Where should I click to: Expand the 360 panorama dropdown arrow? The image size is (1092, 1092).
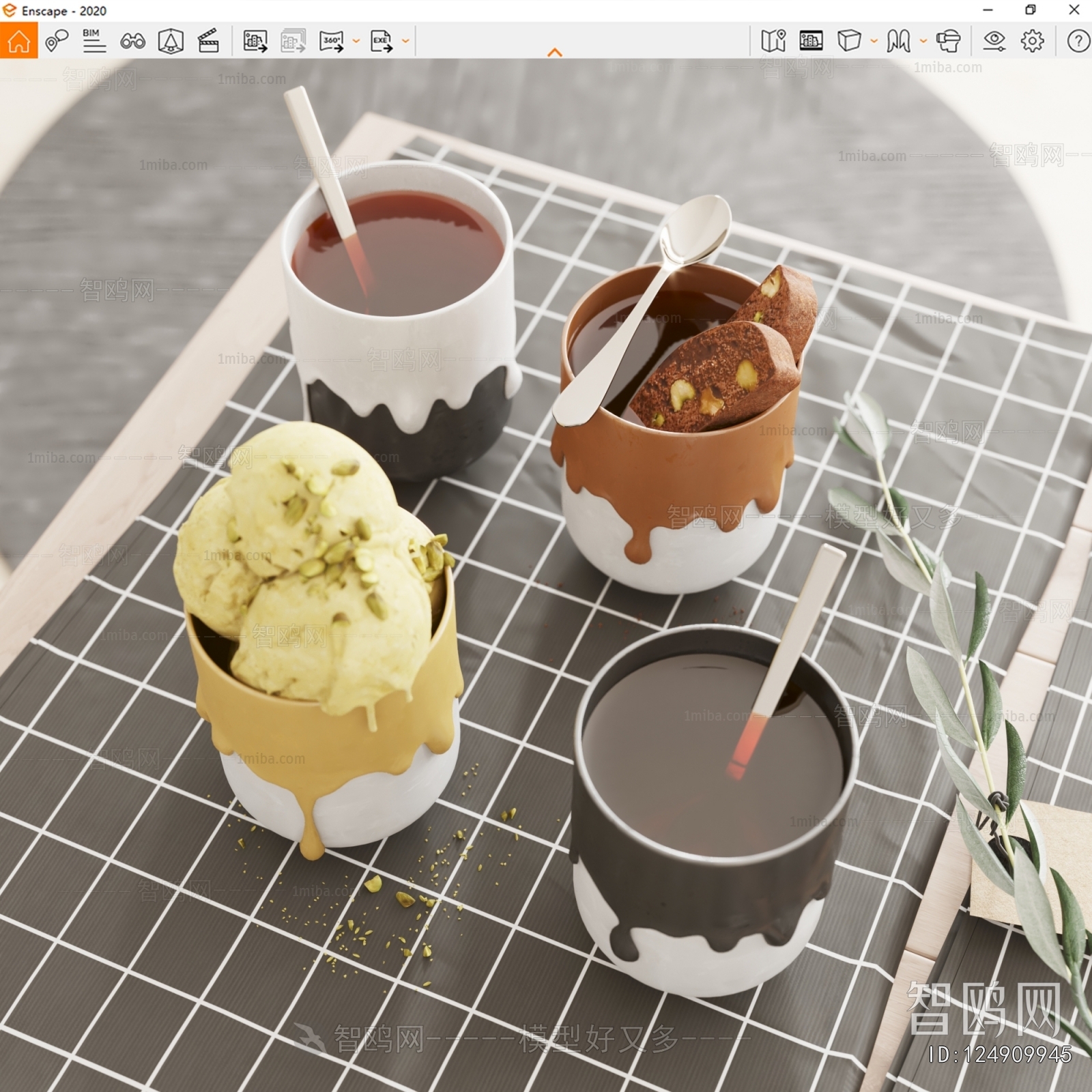356,41
